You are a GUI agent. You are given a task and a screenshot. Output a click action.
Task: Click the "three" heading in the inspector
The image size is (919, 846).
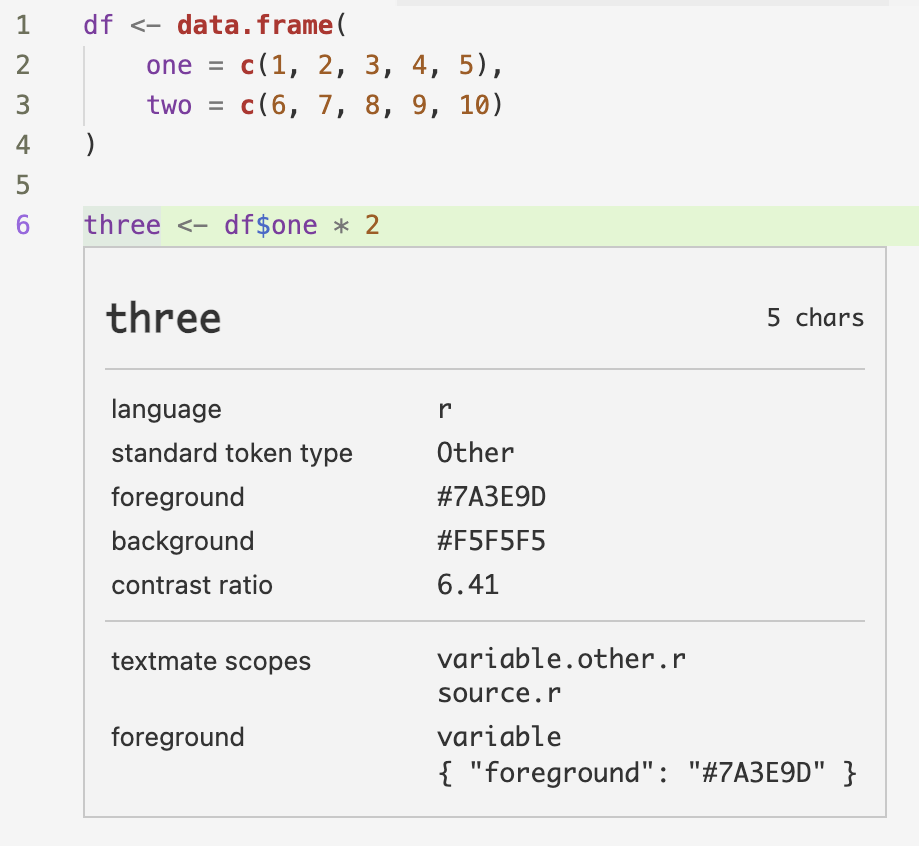point(163,317)
